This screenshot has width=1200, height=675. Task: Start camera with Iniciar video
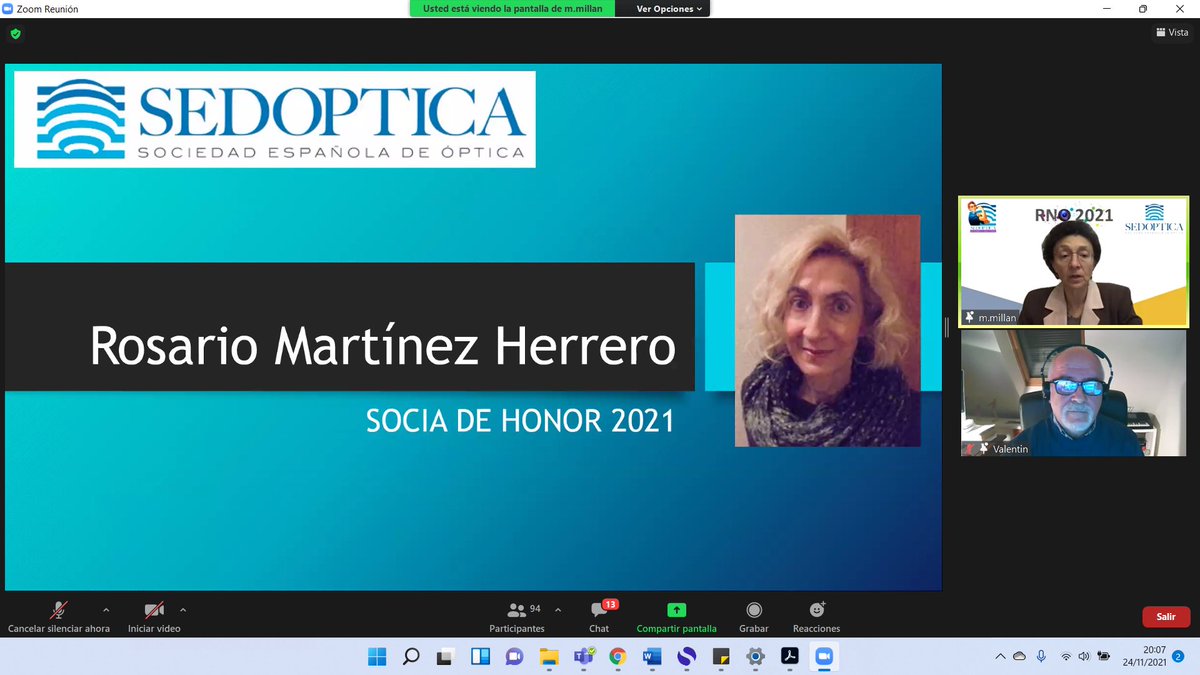[154, 617]
